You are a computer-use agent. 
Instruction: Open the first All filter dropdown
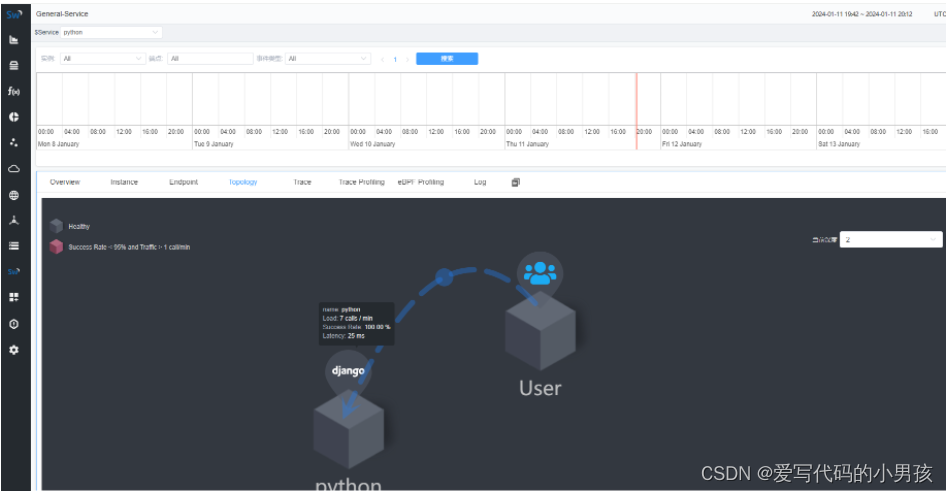point(102,59)
